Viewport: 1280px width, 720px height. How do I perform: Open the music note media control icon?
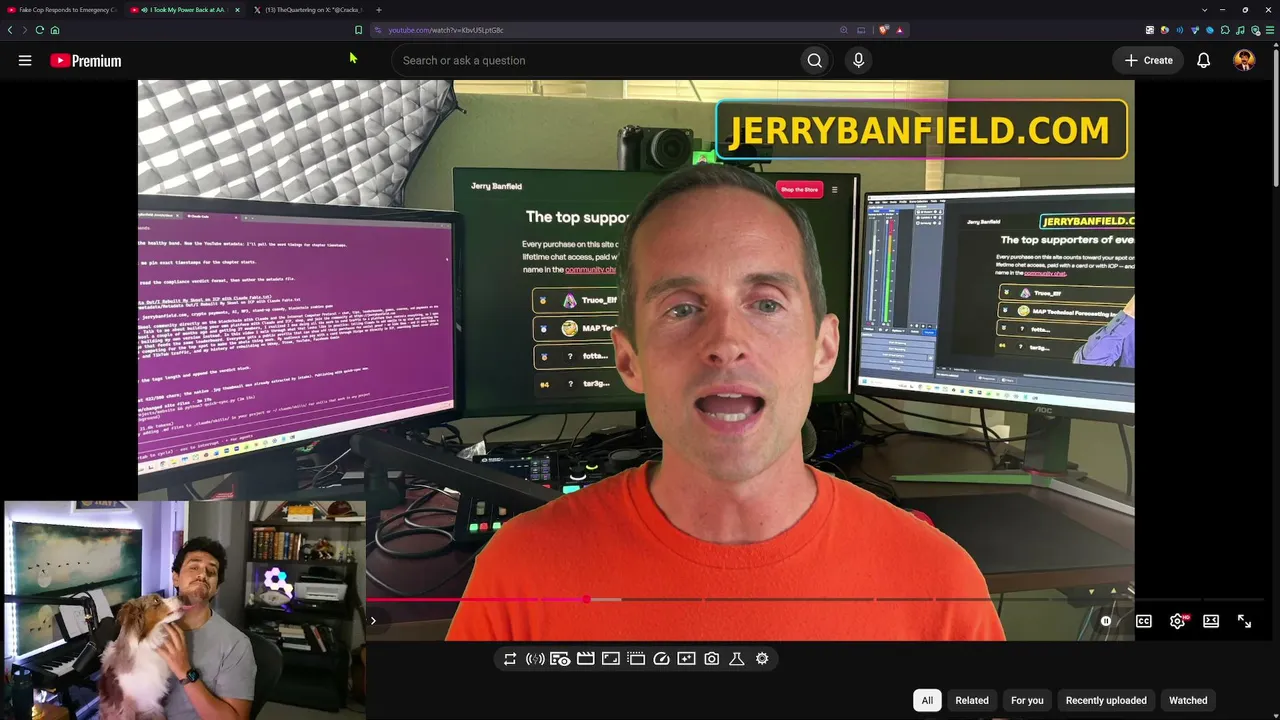tap(1240, 30)
